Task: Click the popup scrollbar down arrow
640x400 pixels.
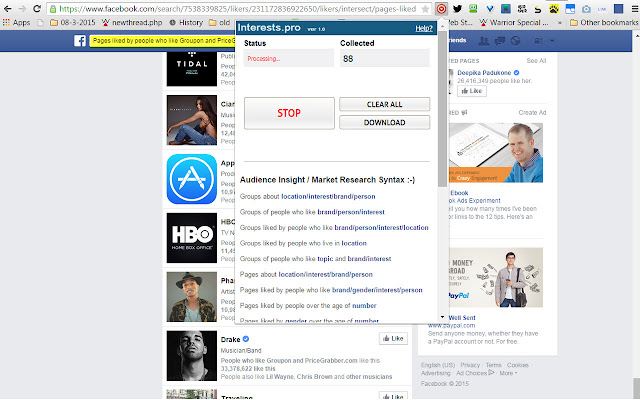Action: (x=442, y=317)
